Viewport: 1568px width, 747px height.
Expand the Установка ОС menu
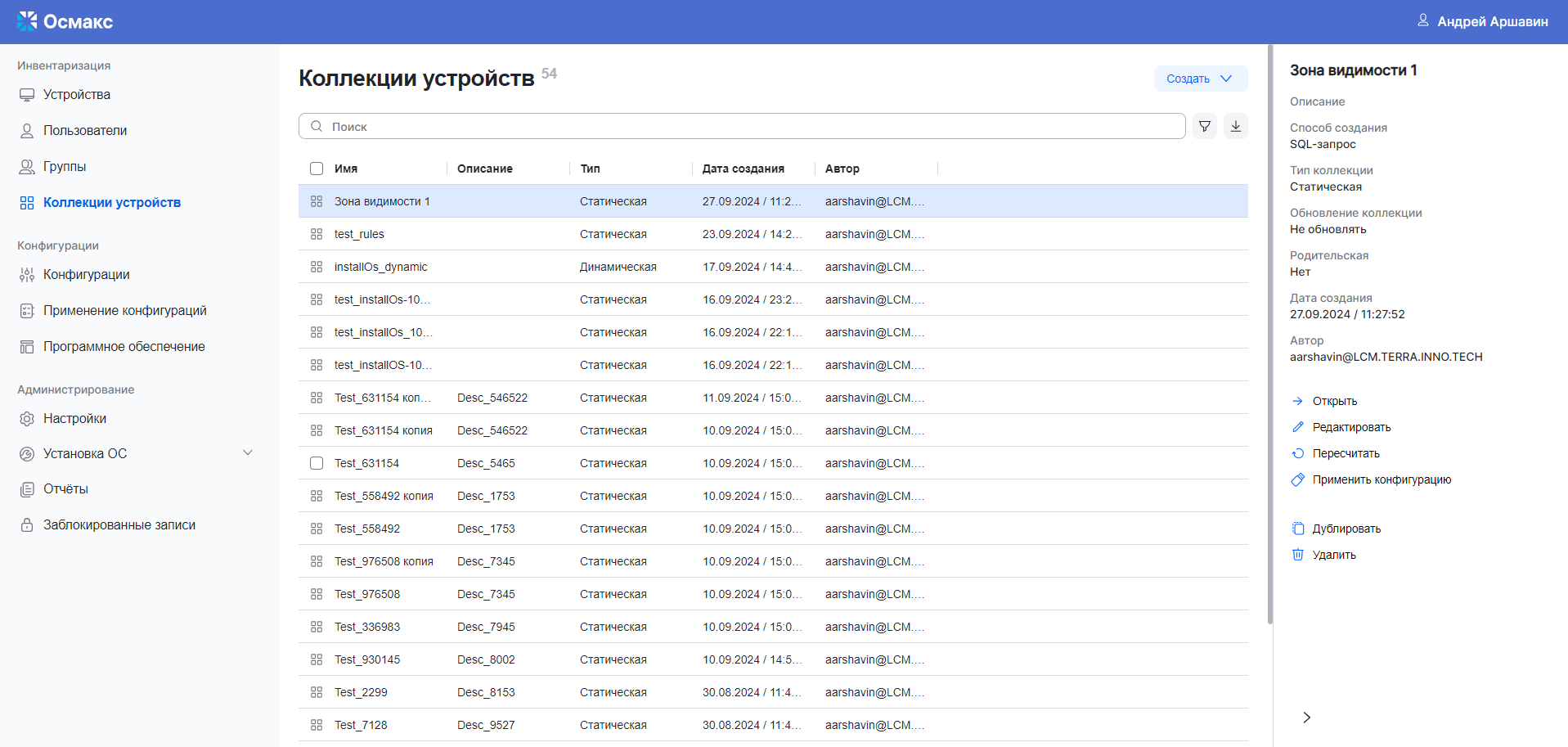tap(248, 453)
